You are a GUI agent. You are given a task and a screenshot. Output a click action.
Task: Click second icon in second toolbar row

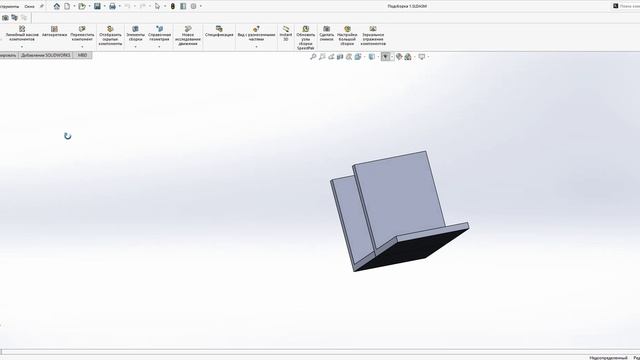[15, 18]
